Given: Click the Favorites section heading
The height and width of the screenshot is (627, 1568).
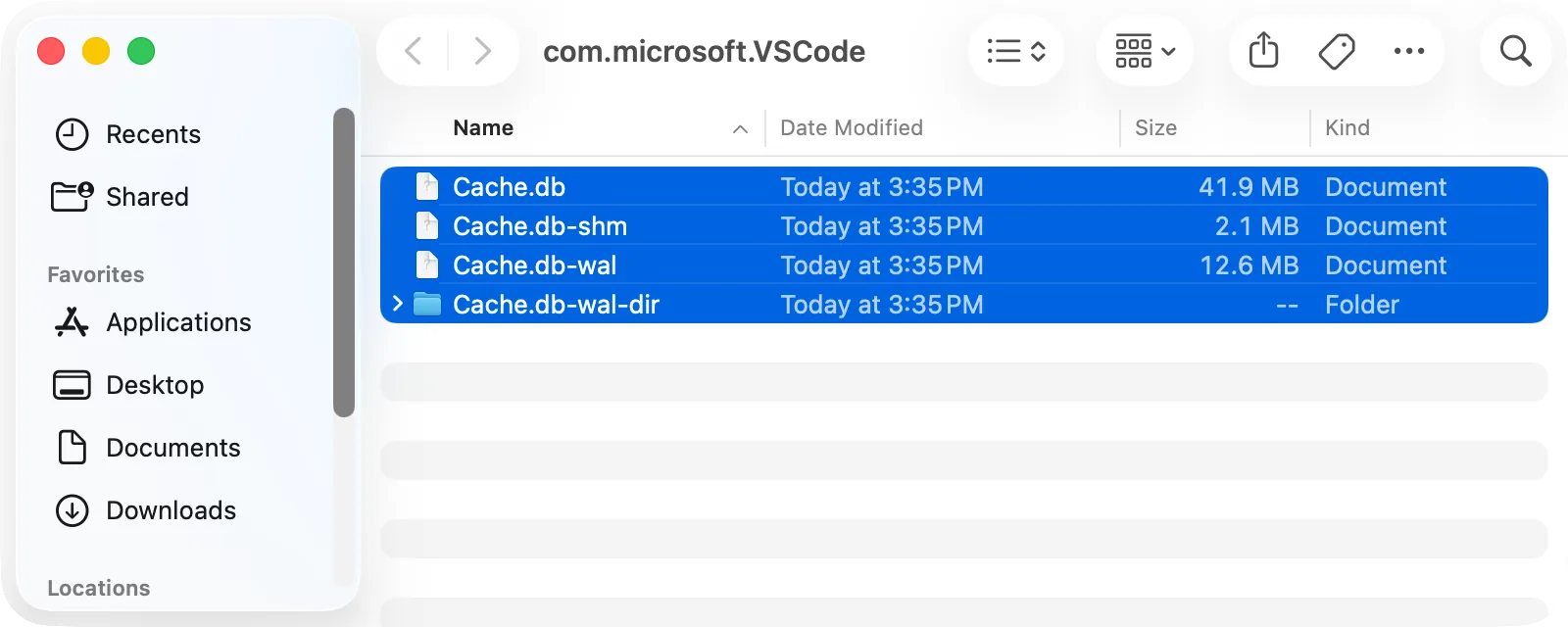Looking at the screenshot, I should (96, 274).
